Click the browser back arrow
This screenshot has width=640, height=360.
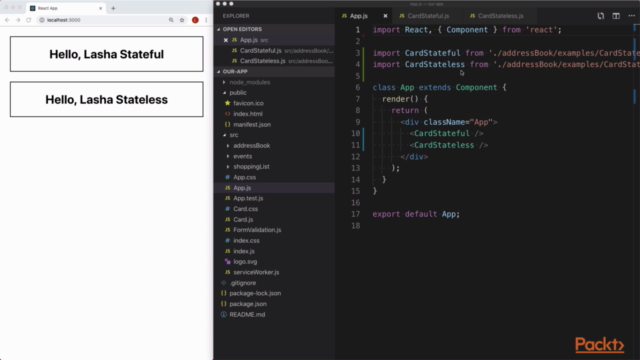7,20
